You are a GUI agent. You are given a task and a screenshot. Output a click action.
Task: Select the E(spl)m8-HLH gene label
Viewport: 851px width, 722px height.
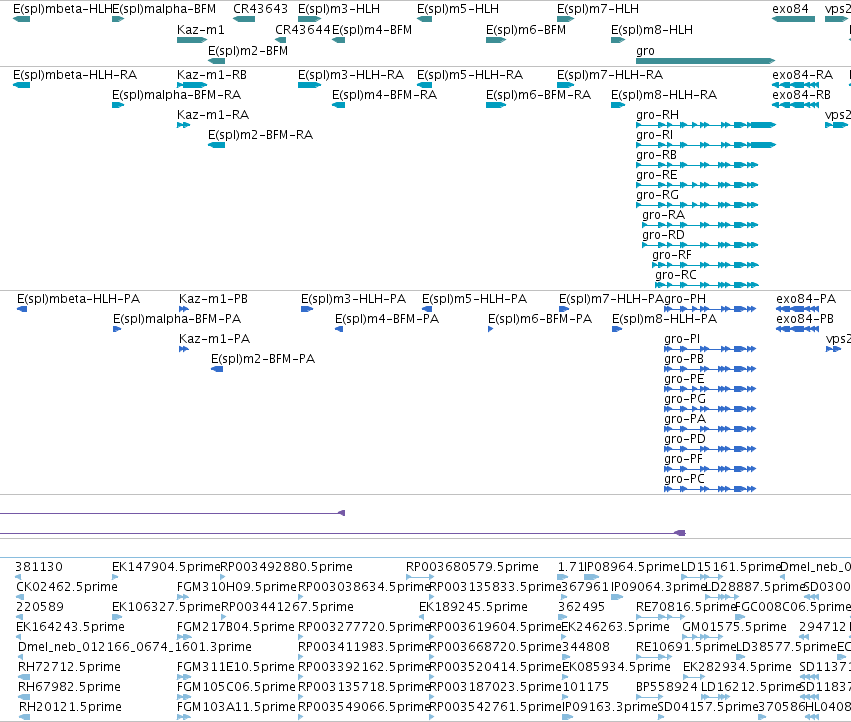(652, 30)
